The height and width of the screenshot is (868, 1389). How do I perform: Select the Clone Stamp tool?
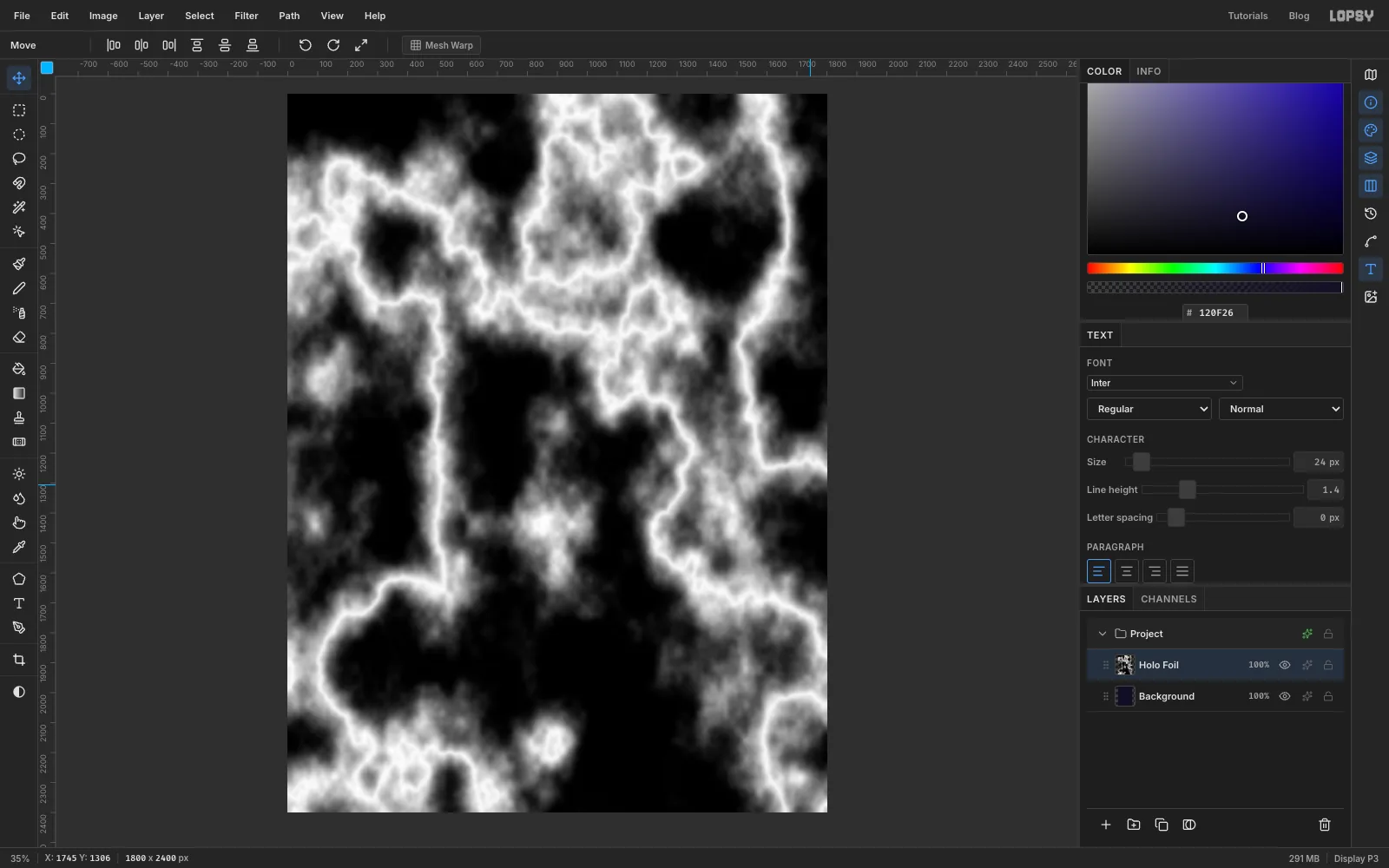(18, 418)
